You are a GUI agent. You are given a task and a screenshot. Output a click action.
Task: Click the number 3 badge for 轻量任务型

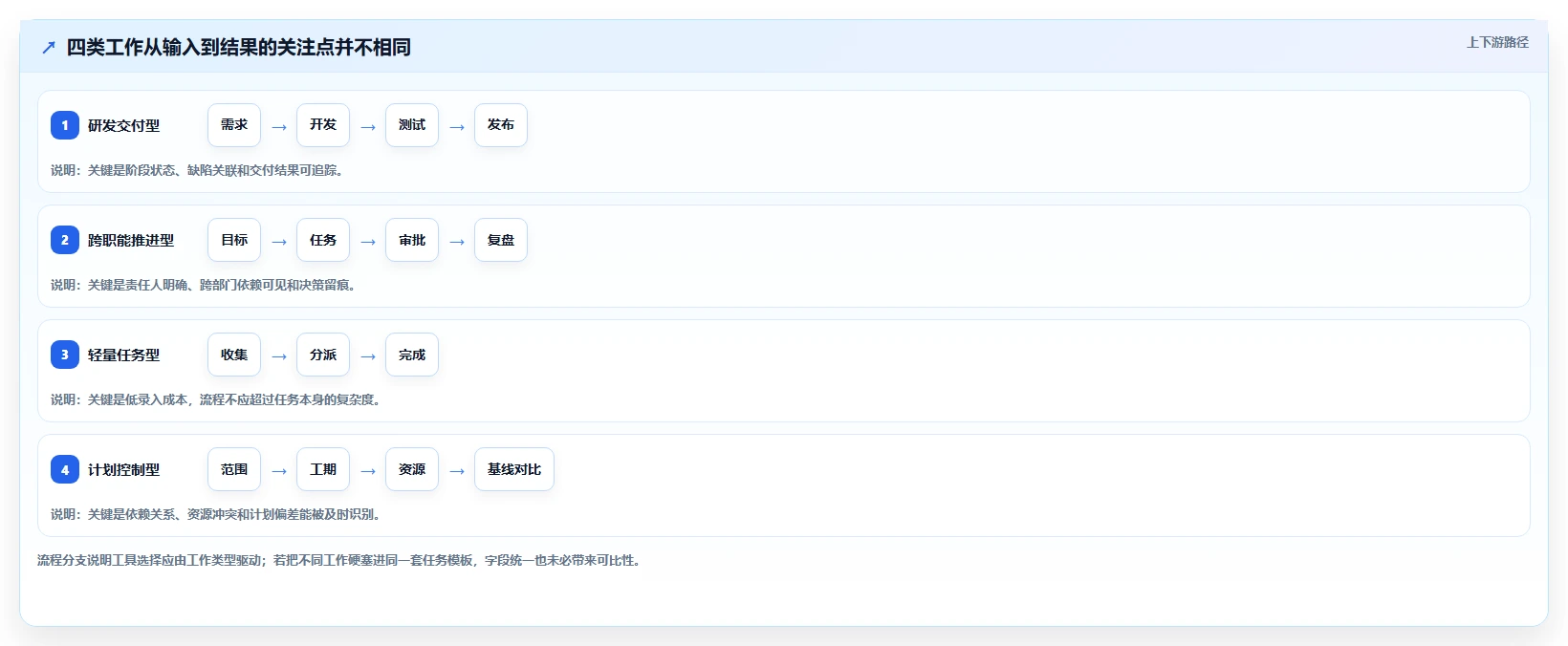[65, 355]
